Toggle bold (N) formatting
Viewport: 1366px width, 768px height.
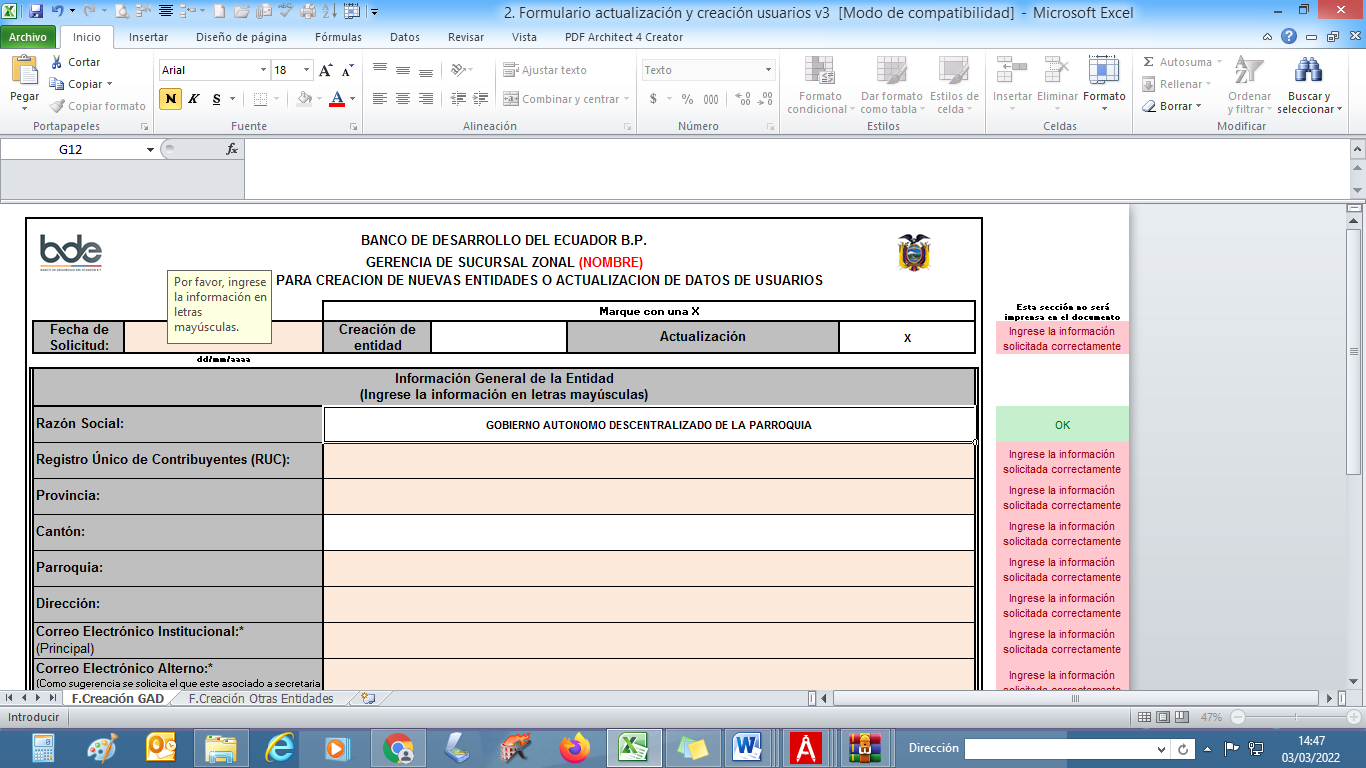point(170,99)
